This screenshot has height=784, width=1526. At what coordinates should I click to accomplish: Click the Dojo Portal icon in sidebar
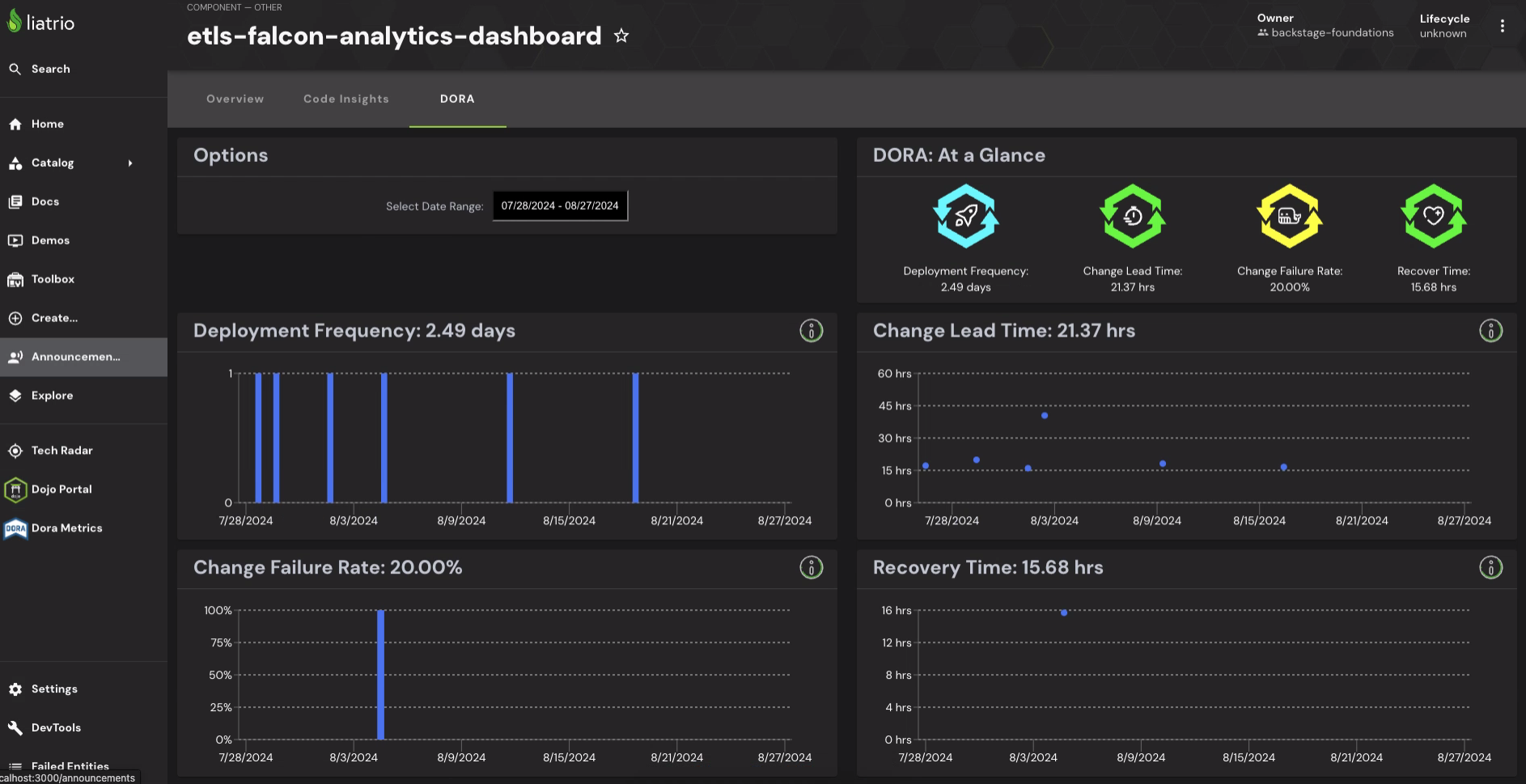[x=15, y=489]
